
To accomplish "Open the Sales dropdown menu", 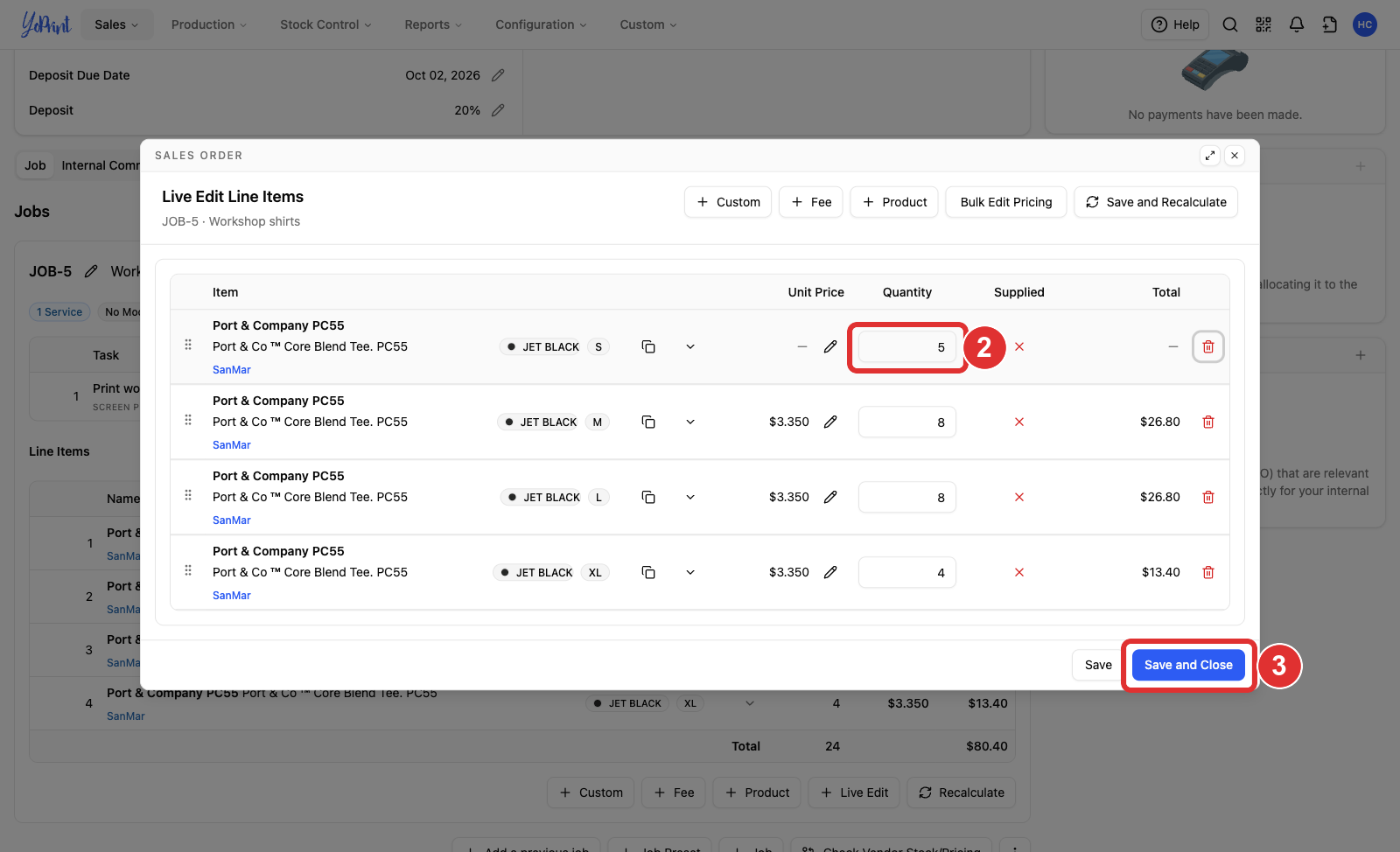I will pyautogui.click(x=116, y=24).
